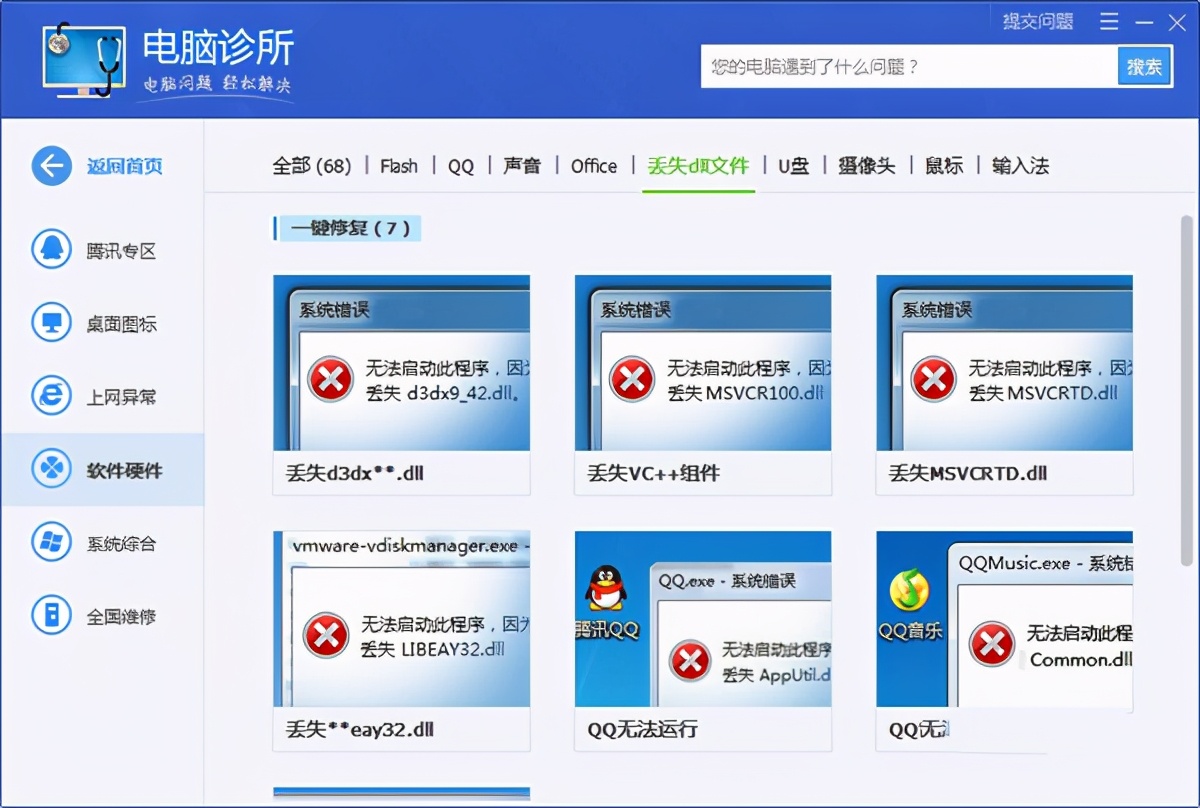1200x808 pixels.
Task: Open the 全国维修 repair icon
Action: (51, 616)
